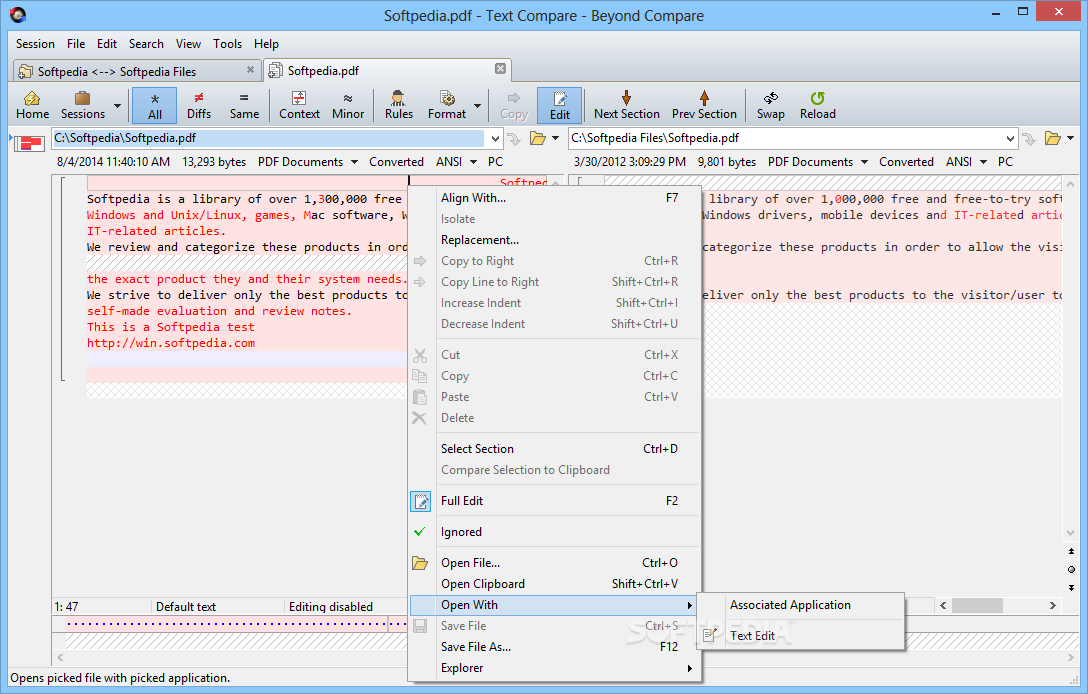Click the current difference circle marker
Screen dimensions: 1088x694
tap(1071, 569)
